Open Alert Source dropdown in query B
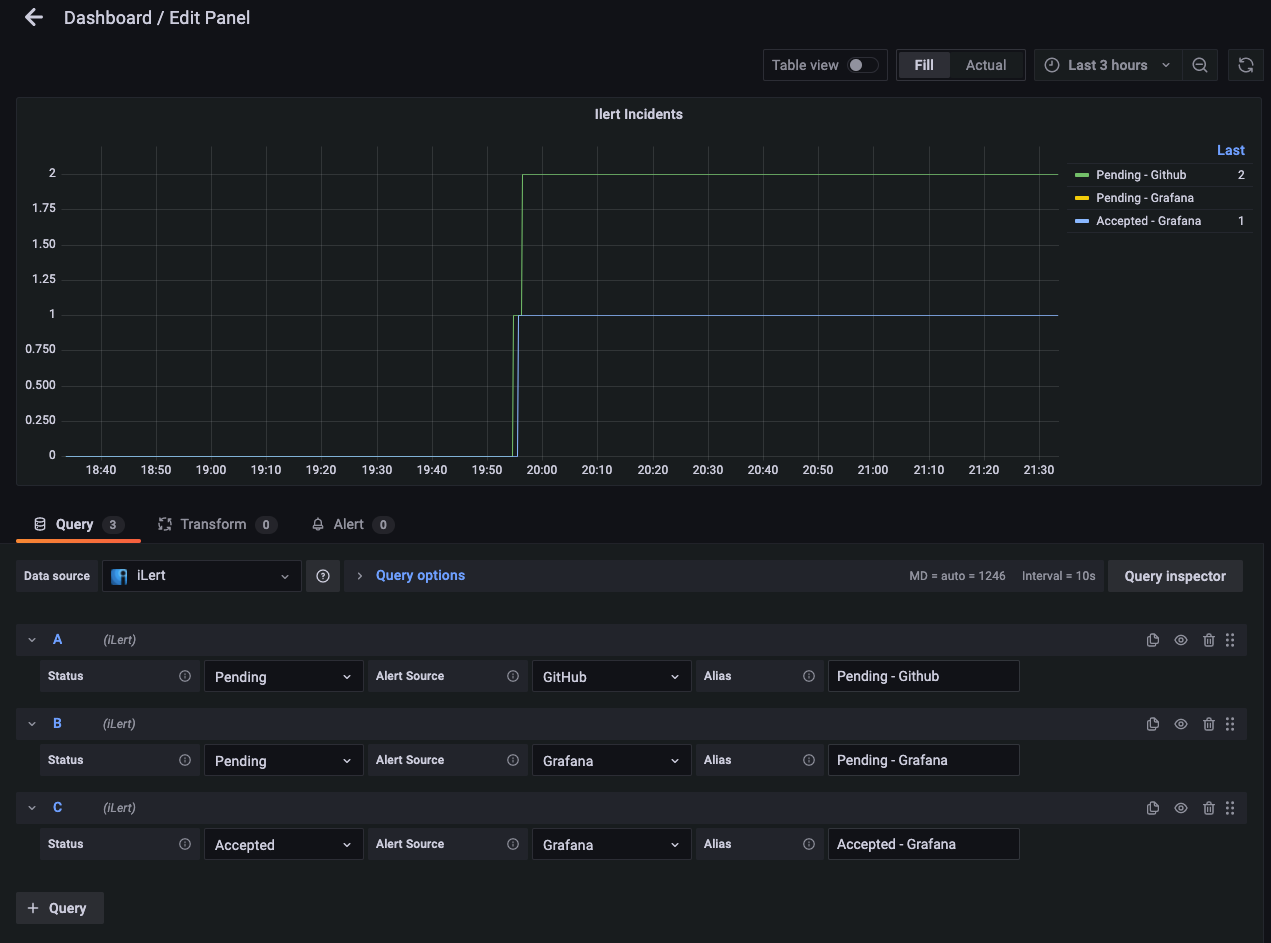 click(x=611, y=760)
